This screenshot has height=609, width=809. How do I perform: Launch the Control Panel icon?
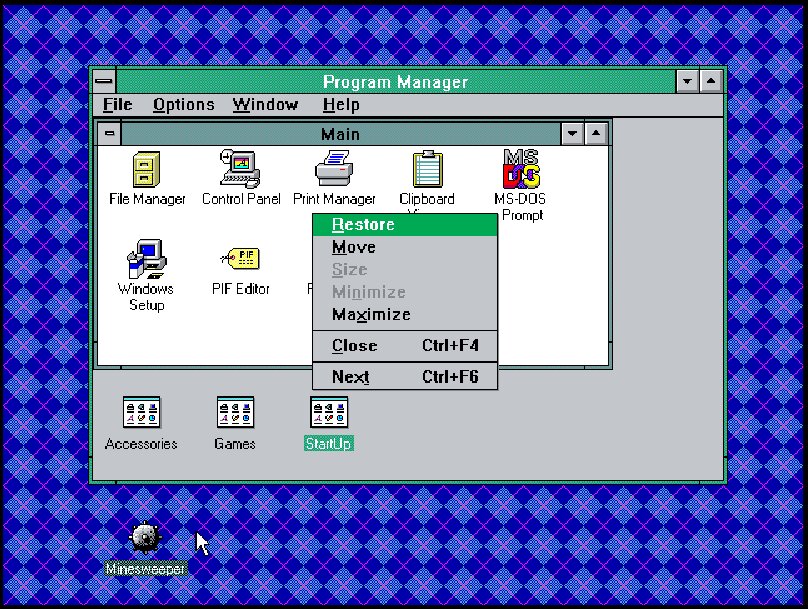click(x=240, y=169)
